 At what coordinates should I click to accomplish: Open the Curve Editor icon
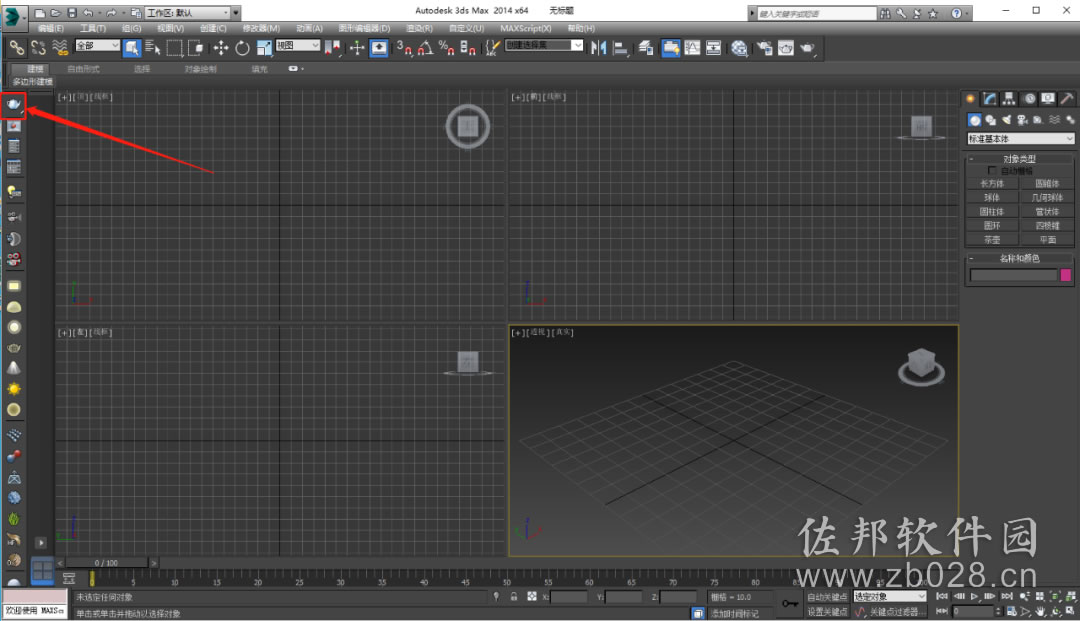pyautogui.click(x=692, y=48)
